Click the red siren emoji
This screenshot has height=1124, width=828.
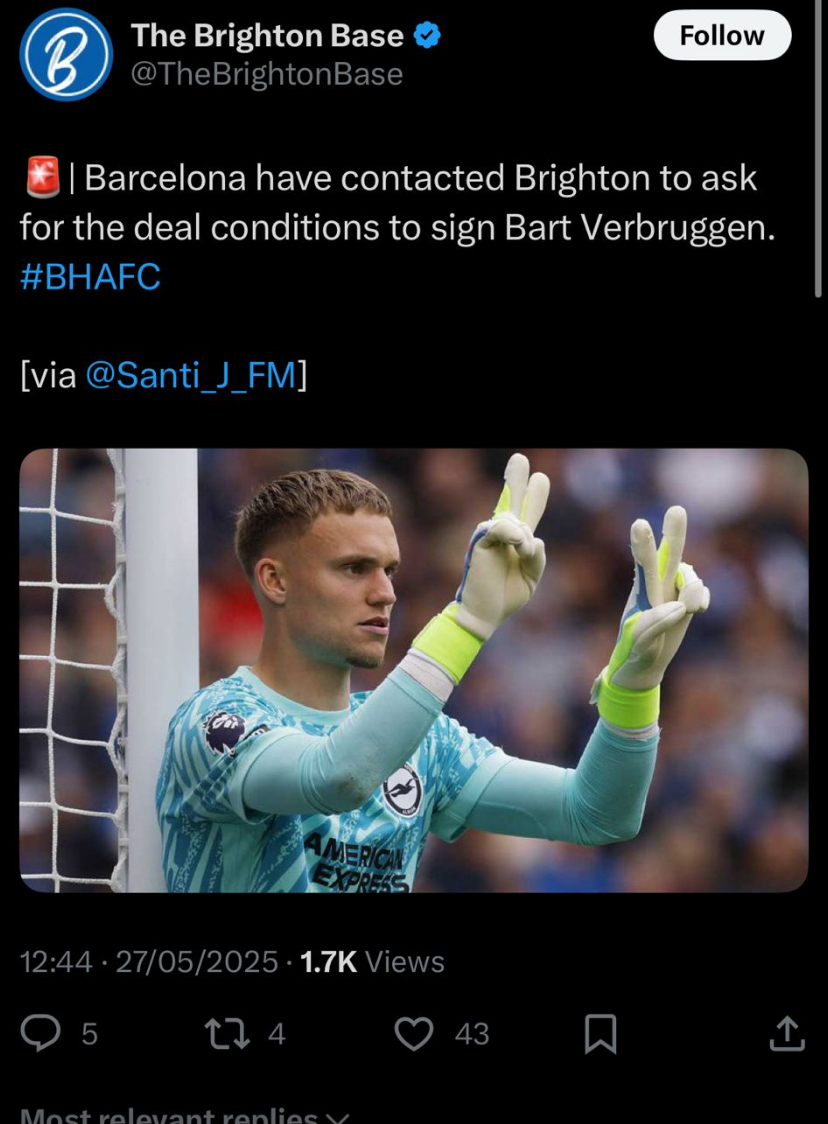43,178
